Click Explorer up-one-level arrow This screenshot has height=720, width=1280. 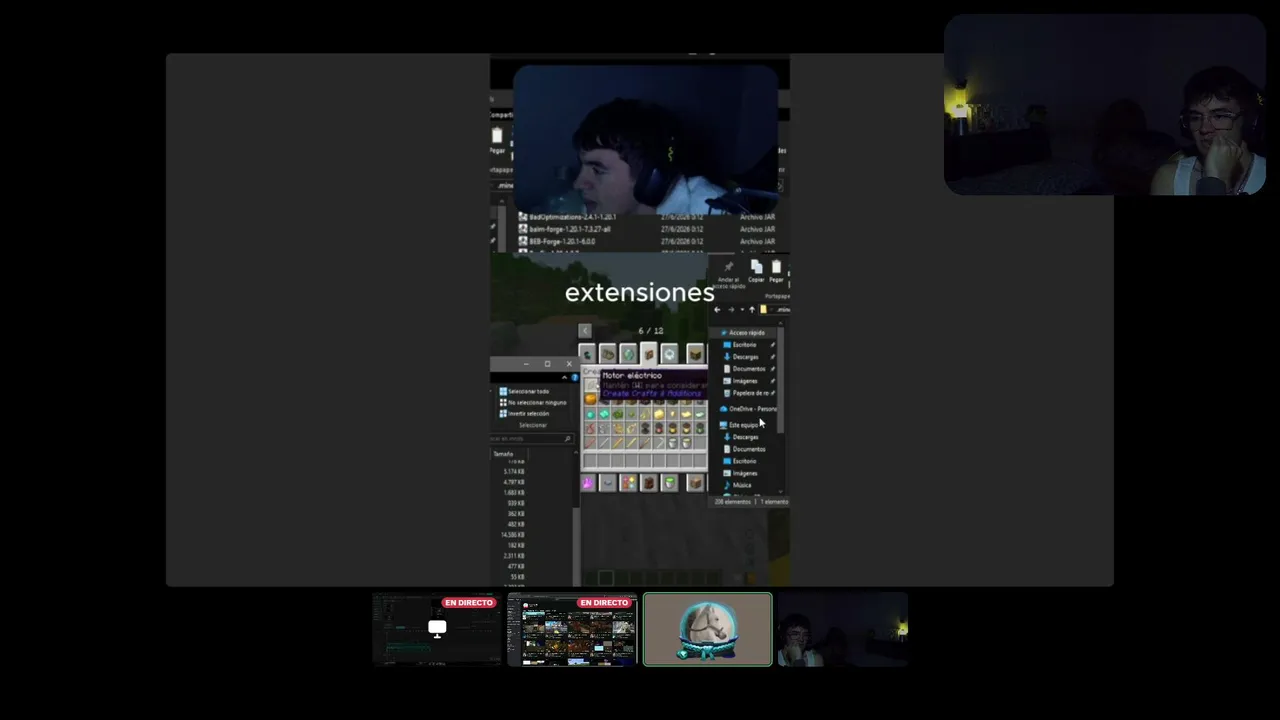coord(752,310)
